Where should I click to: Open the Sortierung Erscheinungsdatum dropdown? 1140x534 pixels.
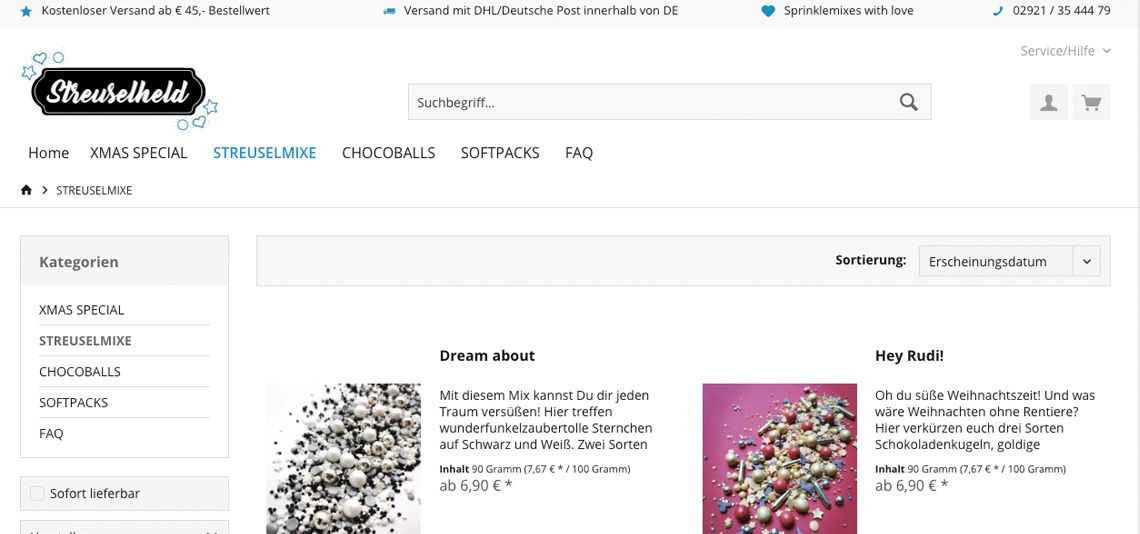click(x=1009, y=261)
